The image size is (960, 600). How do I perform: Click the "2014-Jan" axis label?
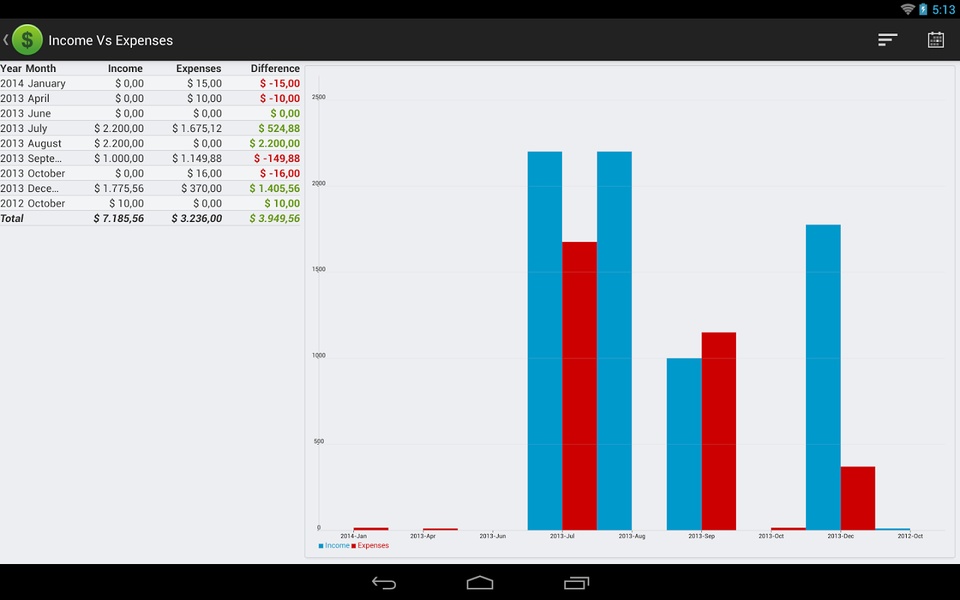353,536
